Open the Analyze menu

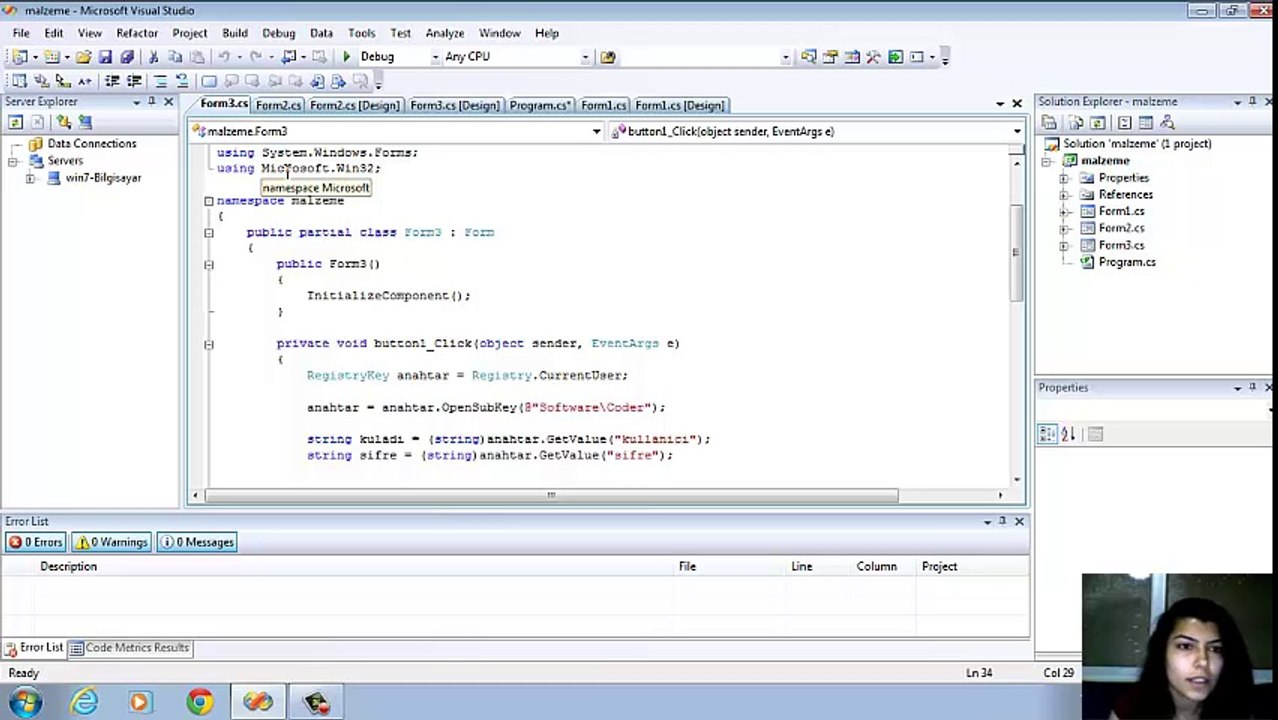pyautogui.click(x=445, y=33)
